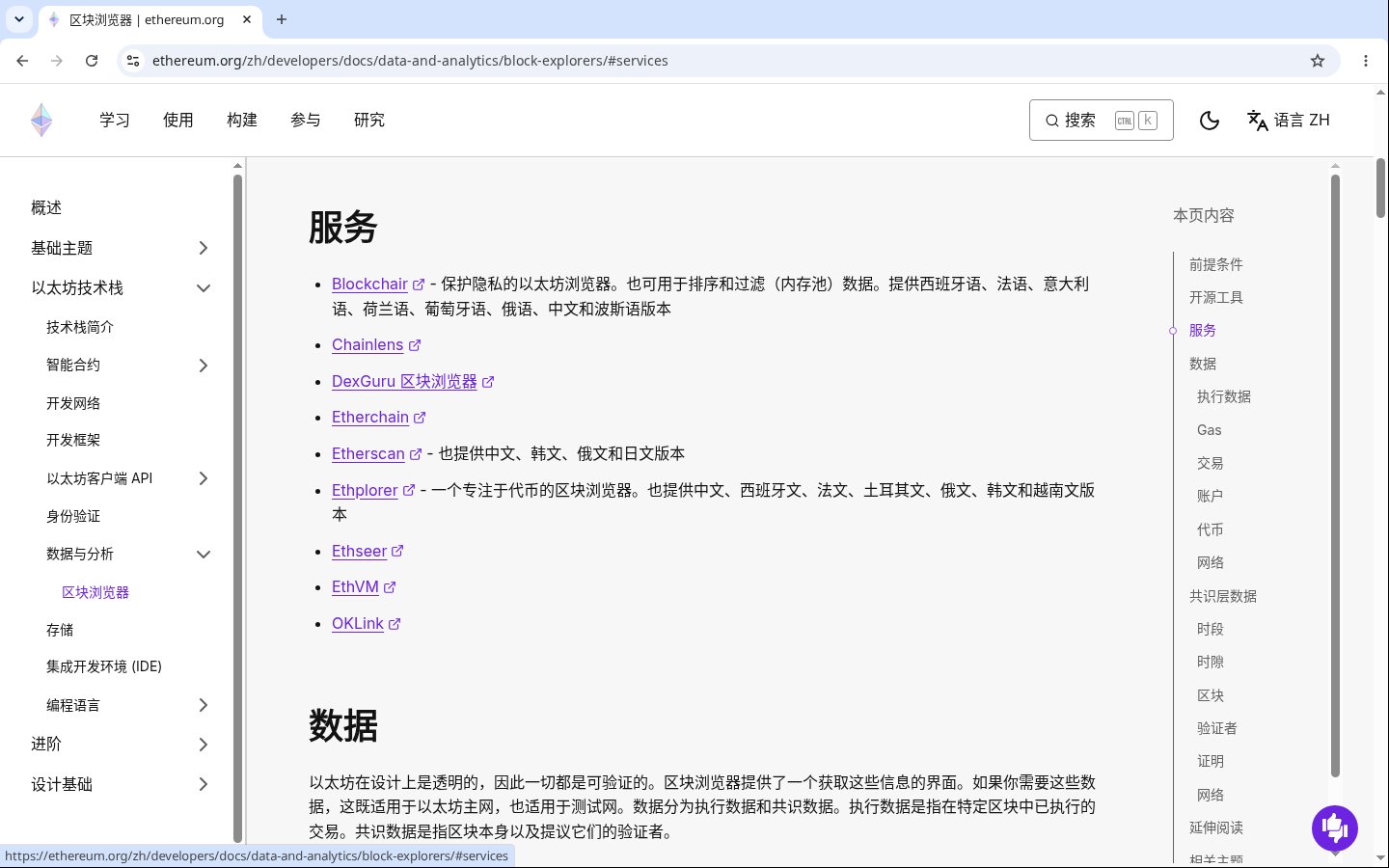1389x868 pixels.
Task: Open the OKLink external link
Action: 367,624
